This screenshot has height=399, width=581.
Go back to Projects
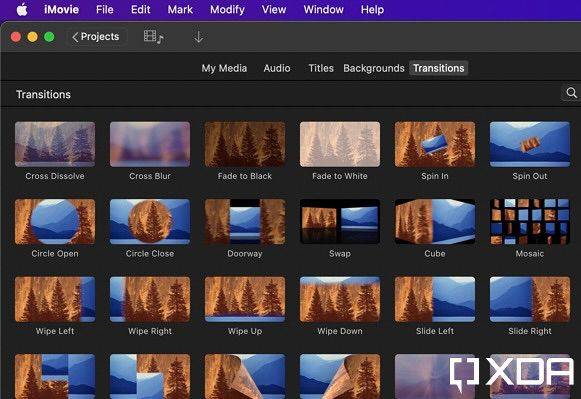(x=96, y=37)
